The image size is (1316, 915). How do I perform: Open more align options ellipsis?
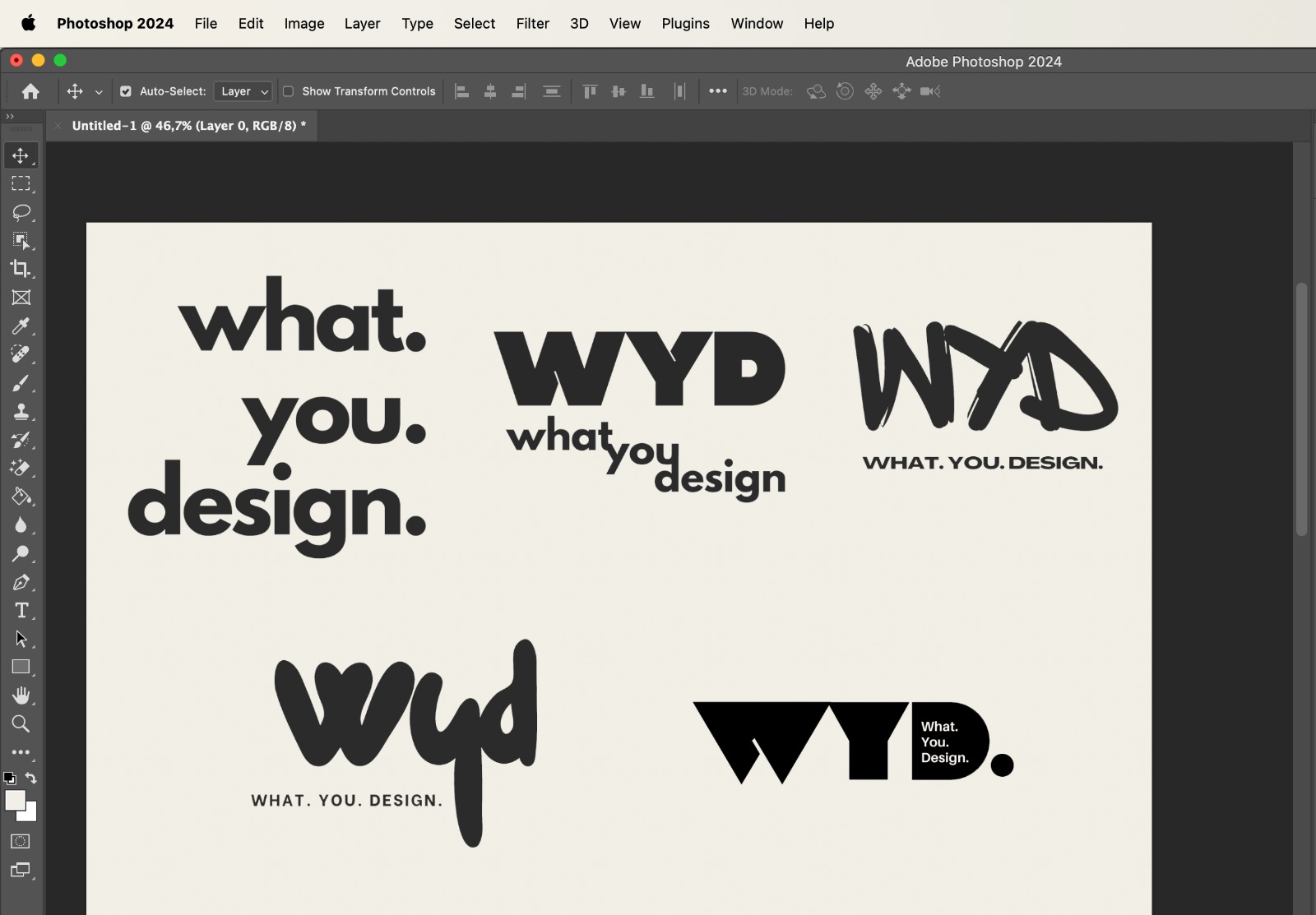pos(717,91)
